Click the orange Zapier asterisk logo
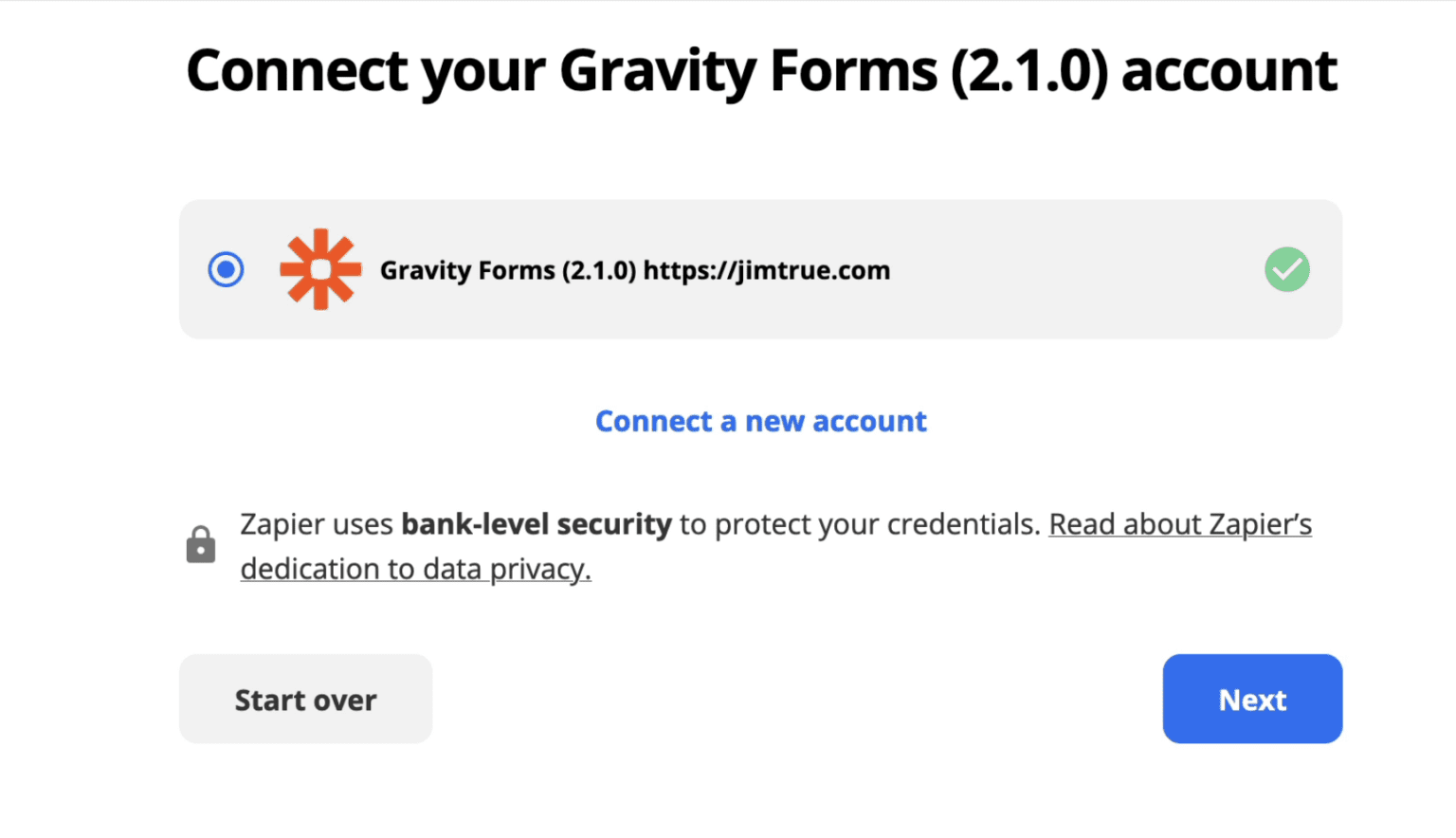The image size is (1456, 838). [x=320, y=269]
